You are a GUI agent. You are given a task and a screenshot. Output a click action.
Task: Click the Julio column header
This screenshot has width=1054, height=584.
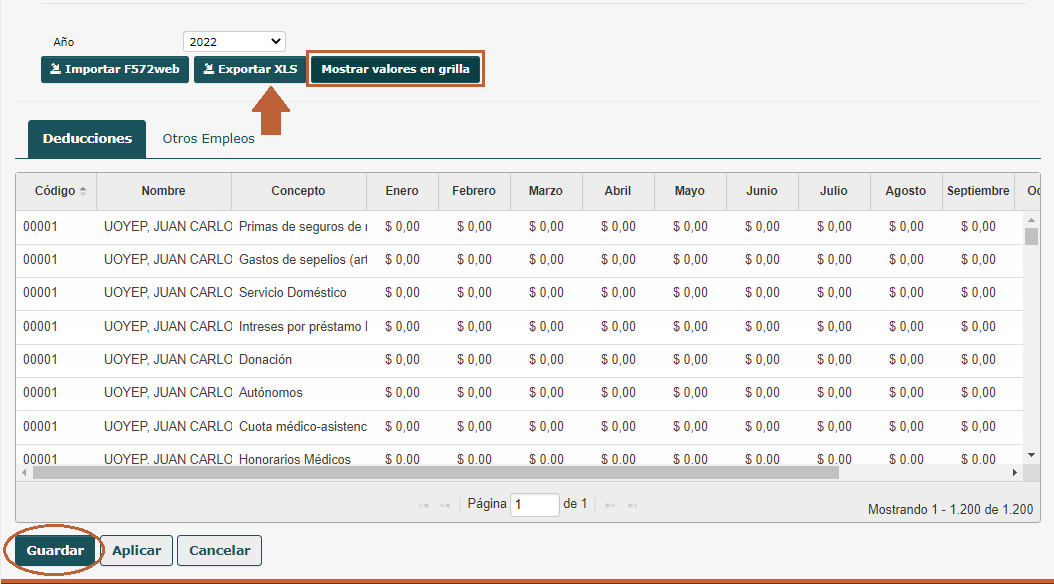[834, 191]
